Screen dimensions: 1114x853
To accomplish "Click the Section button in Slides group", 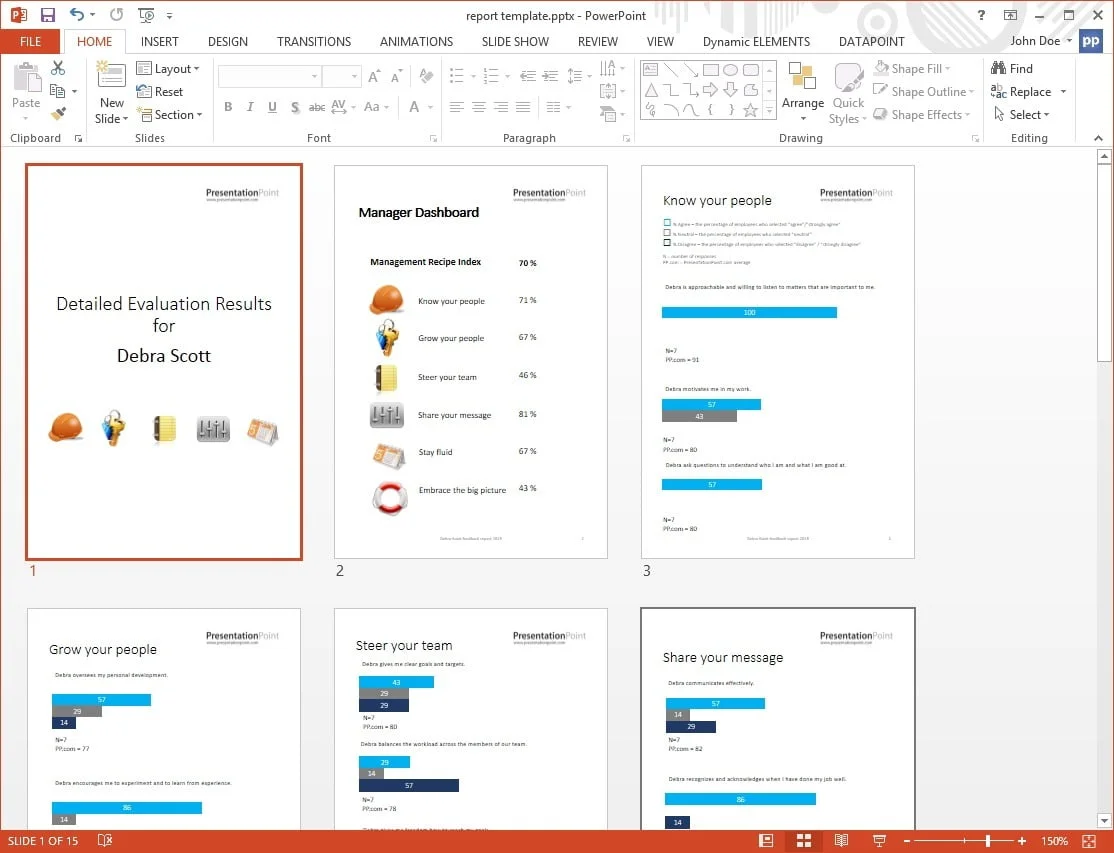I will click(x=170, y=114).
